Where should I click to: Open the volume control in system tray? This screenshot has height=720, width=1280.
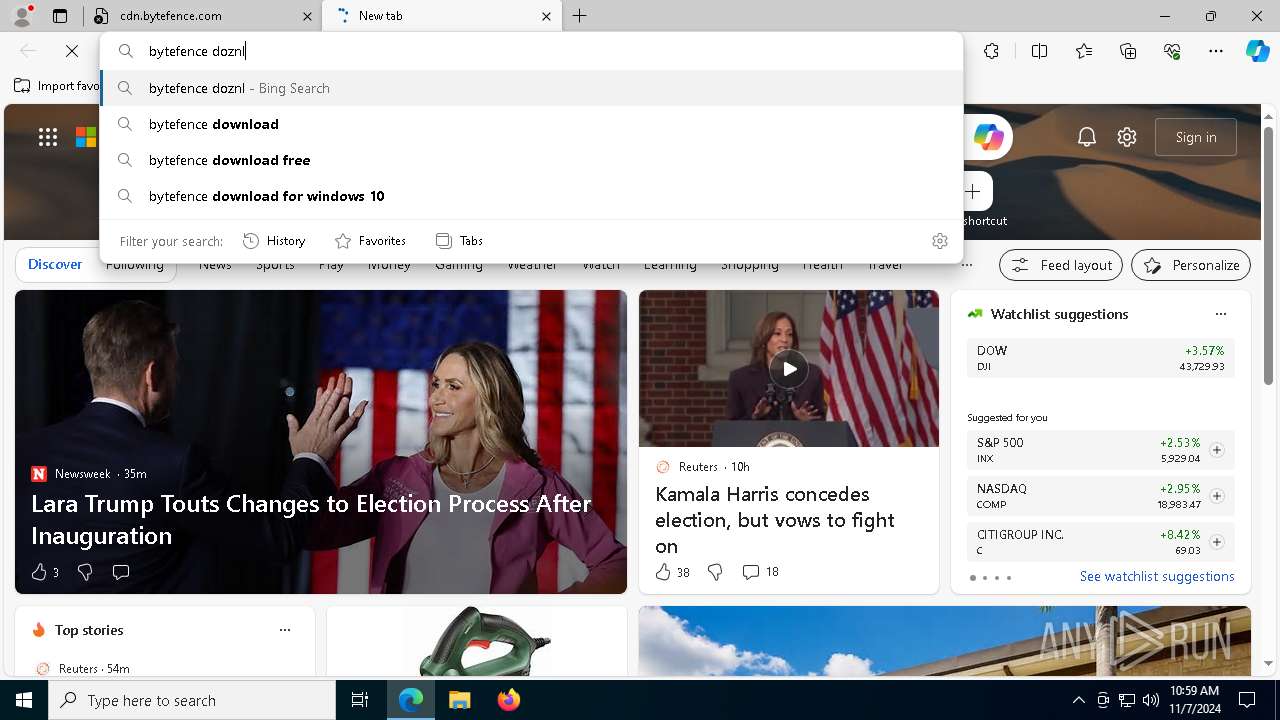[x=1150, y=700]
